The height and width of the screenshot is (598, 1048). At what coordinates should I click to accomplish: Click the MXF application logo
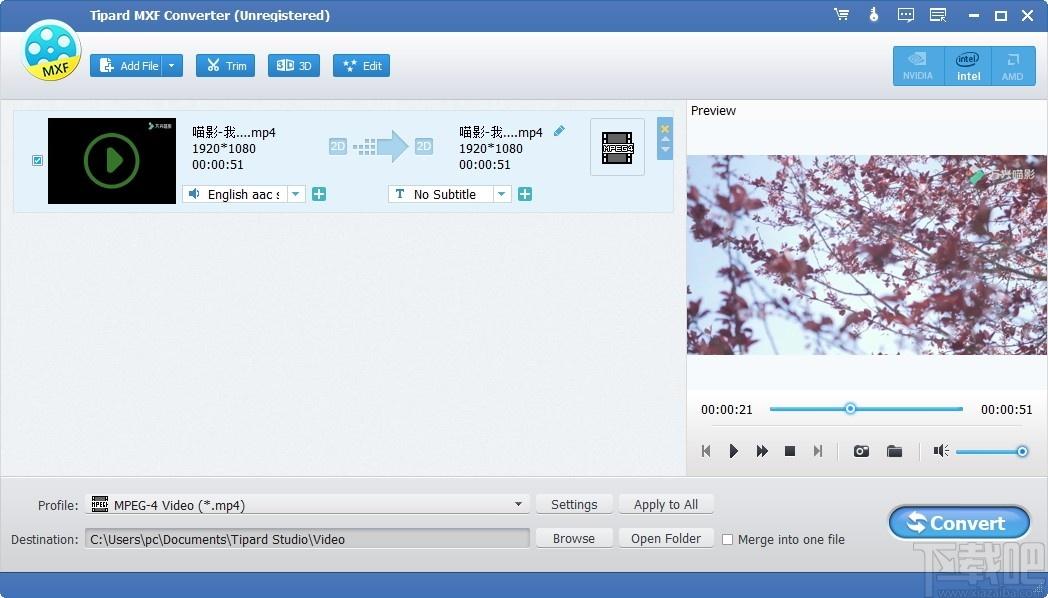(x=51, y=51)
